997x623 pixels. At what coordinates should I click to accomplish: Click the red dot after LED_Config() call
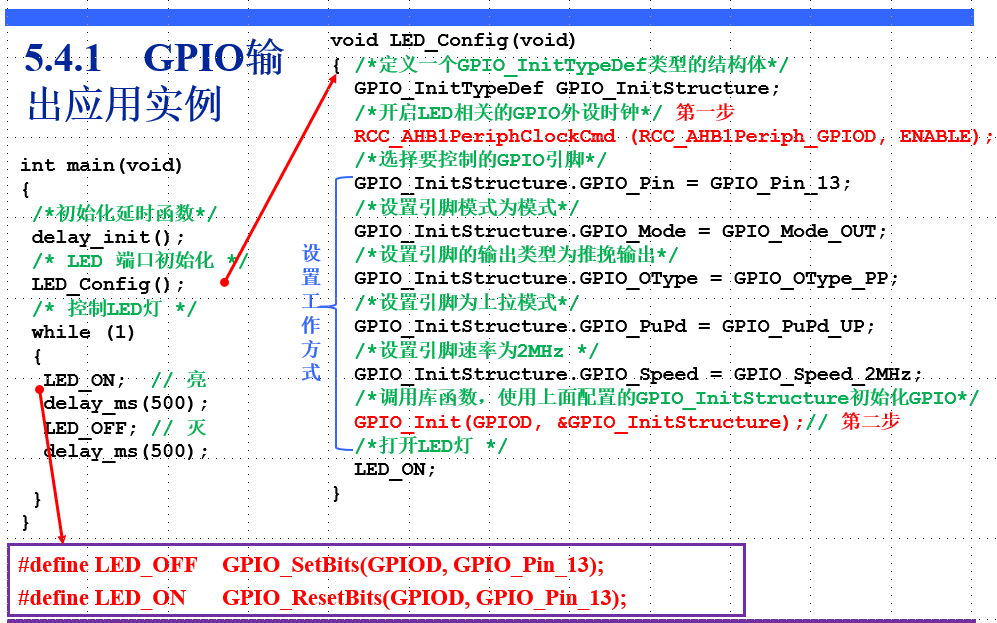pos(225,283)
